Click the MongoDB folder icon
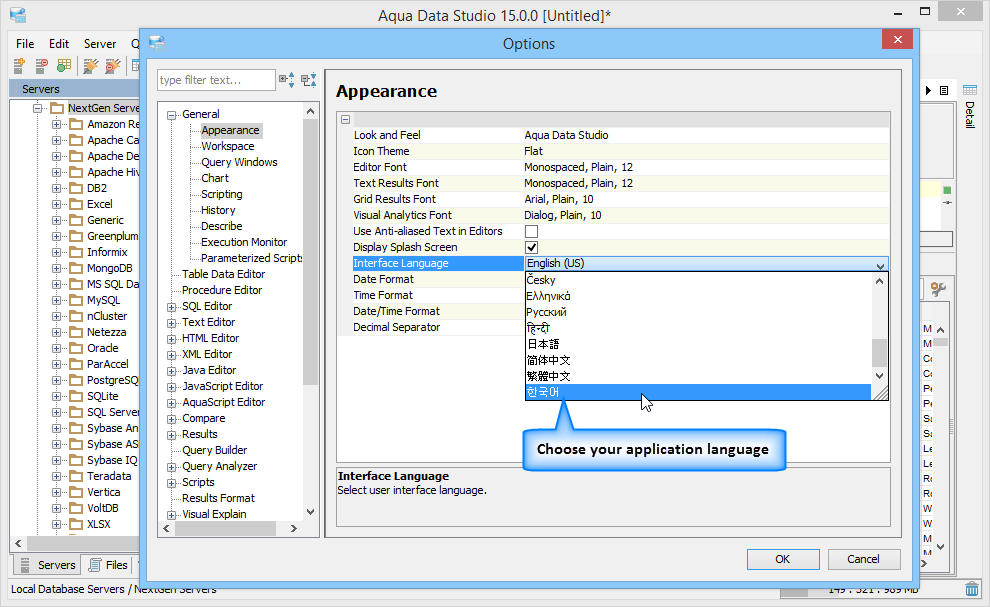This screenshot has width=990, height=607. (76, 268)
